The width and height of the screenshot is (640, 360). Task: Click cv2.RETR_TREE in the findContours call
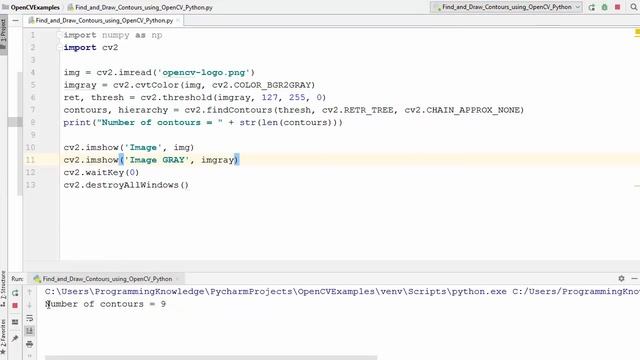[x=358, y=110]
